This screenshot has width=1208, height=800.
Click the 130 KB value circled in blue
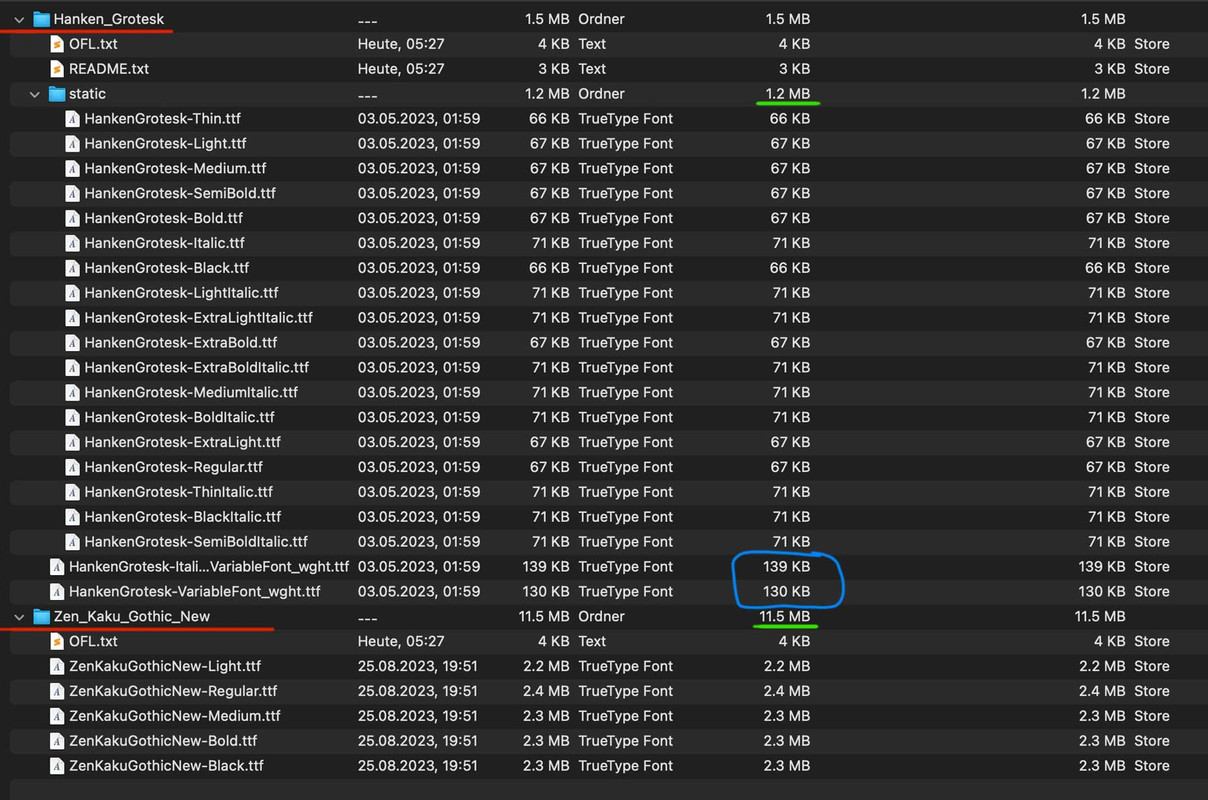(x=786, y=592)
